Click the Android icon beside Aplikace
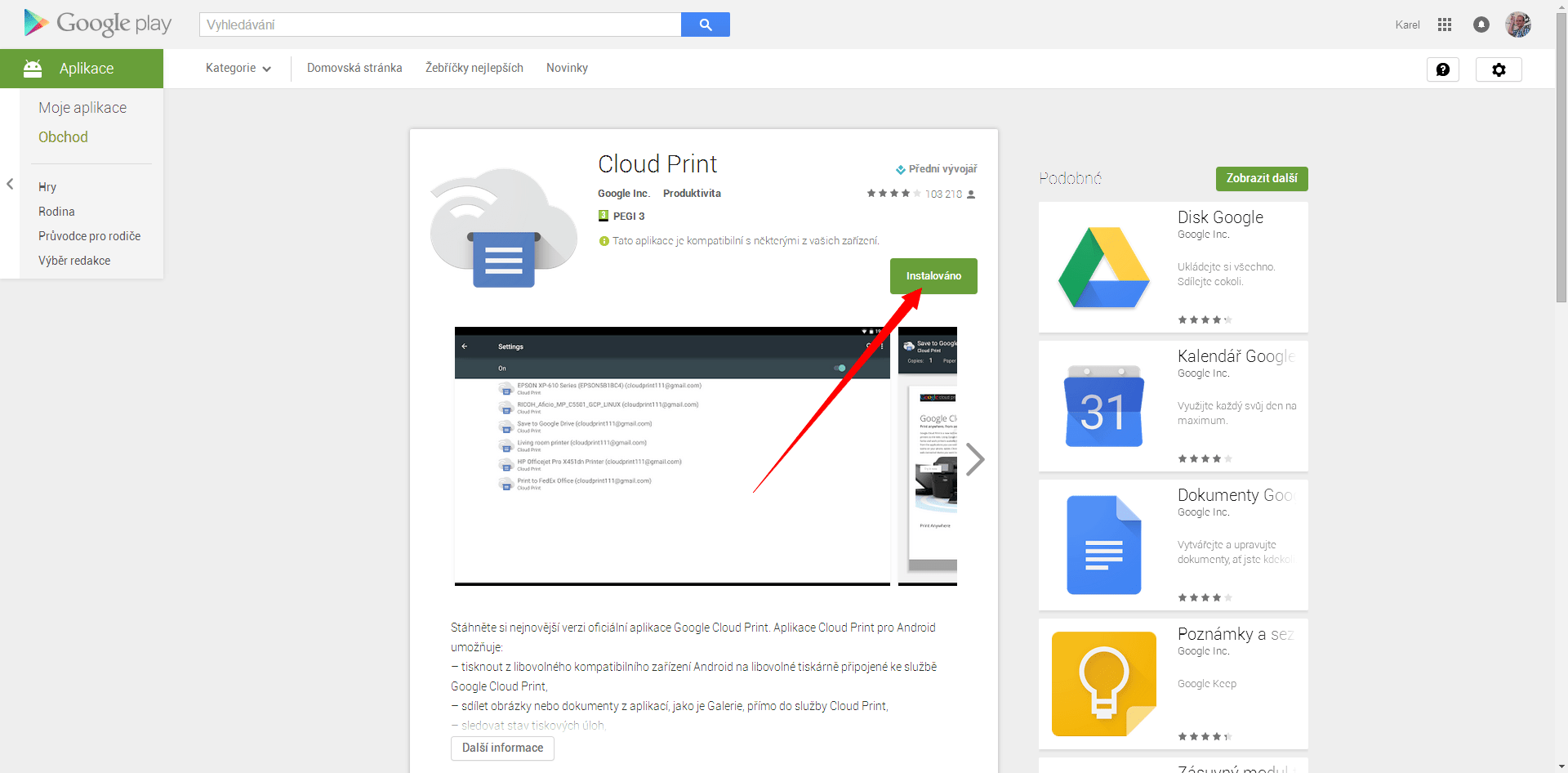Screen dimensions: 1568x773 33,69
